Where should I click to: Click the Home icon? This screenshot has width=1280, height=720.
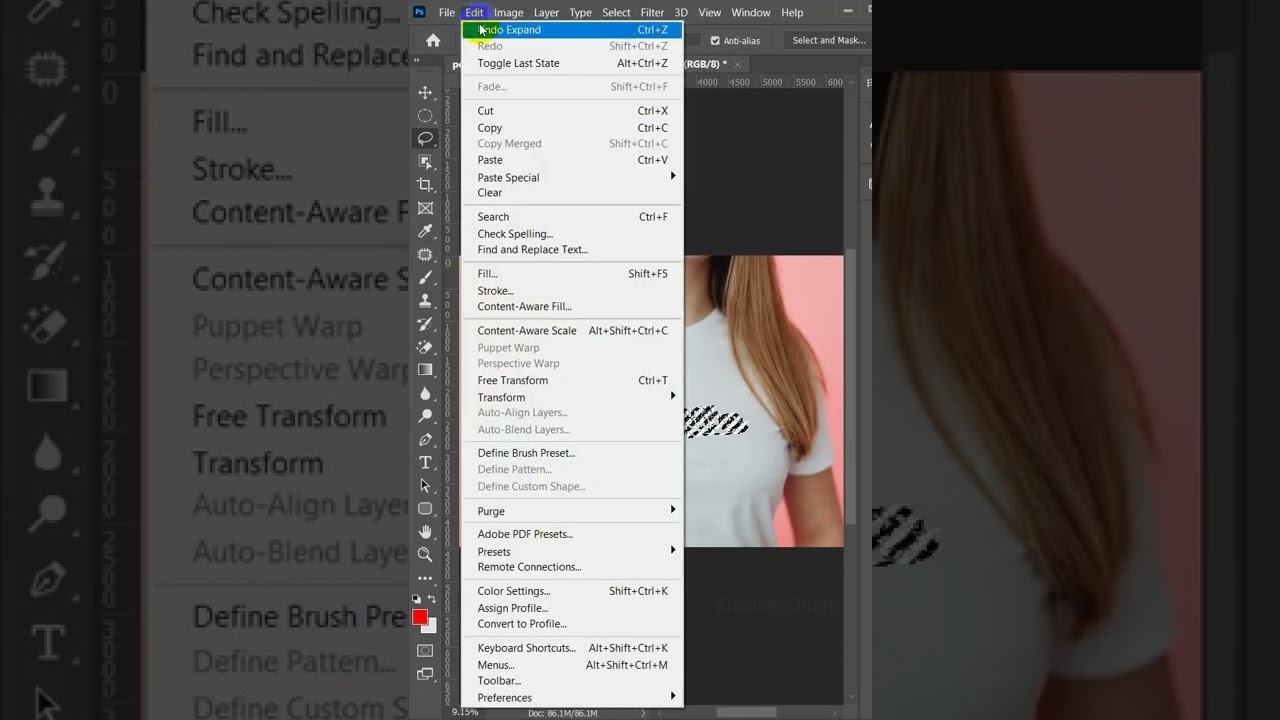coord(433,40)
